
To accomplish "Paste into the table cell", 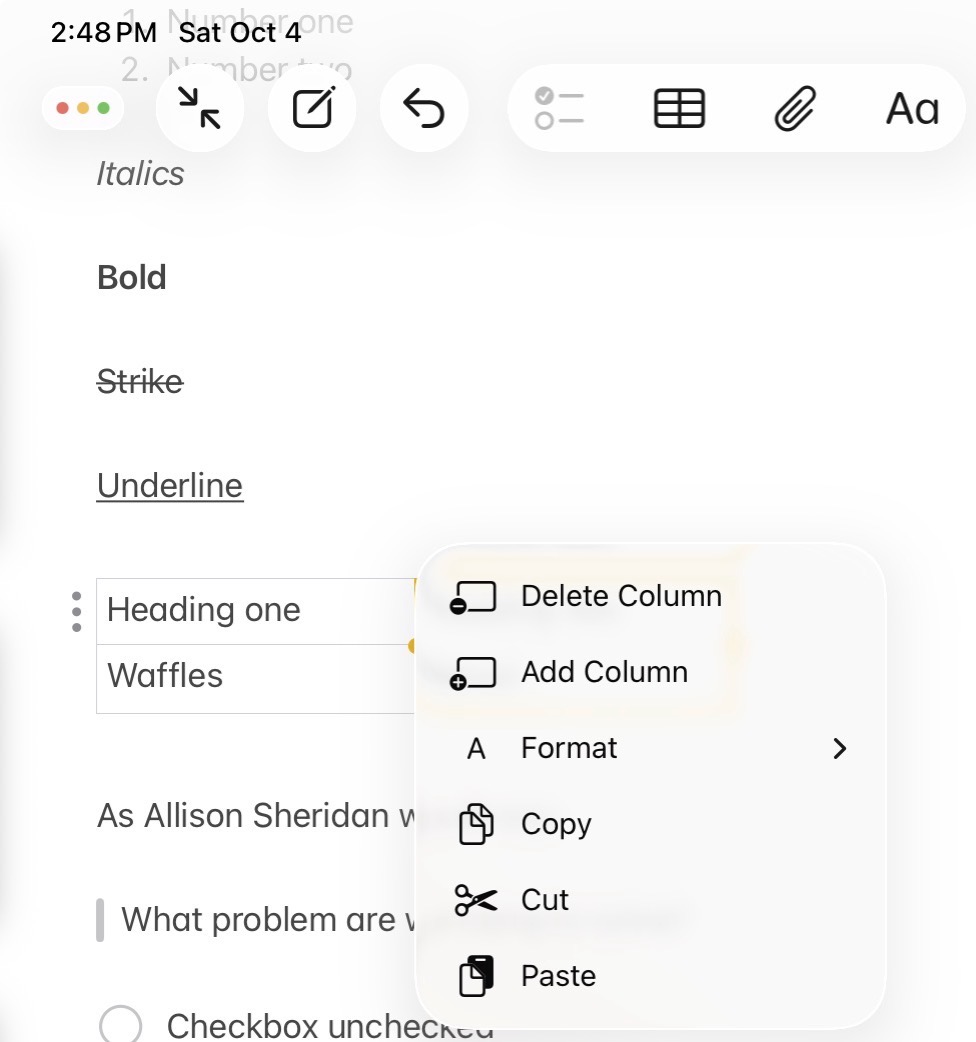I will 557,976.
